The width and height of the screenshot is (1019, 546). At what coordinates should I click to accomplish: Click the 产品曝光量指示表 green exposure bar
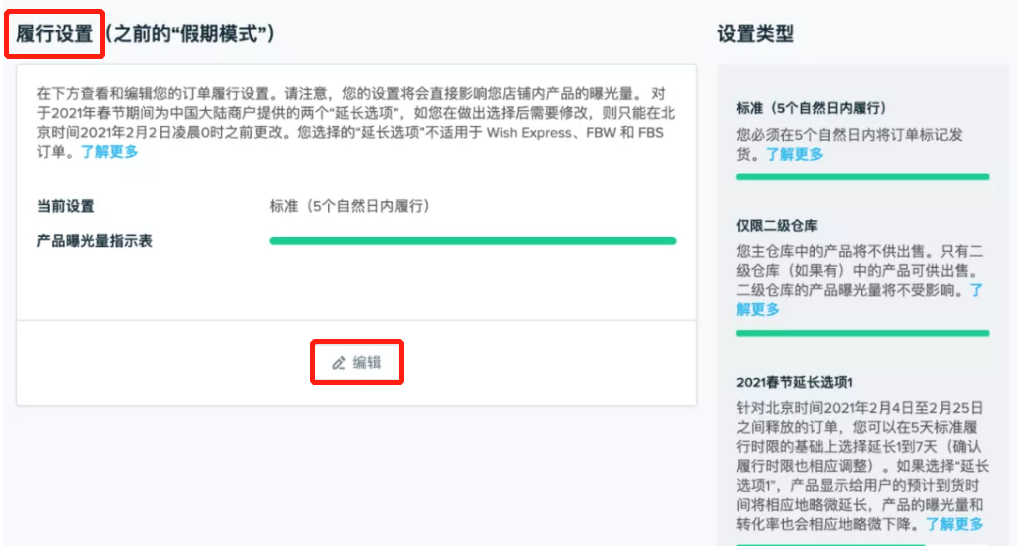point(472,241)
